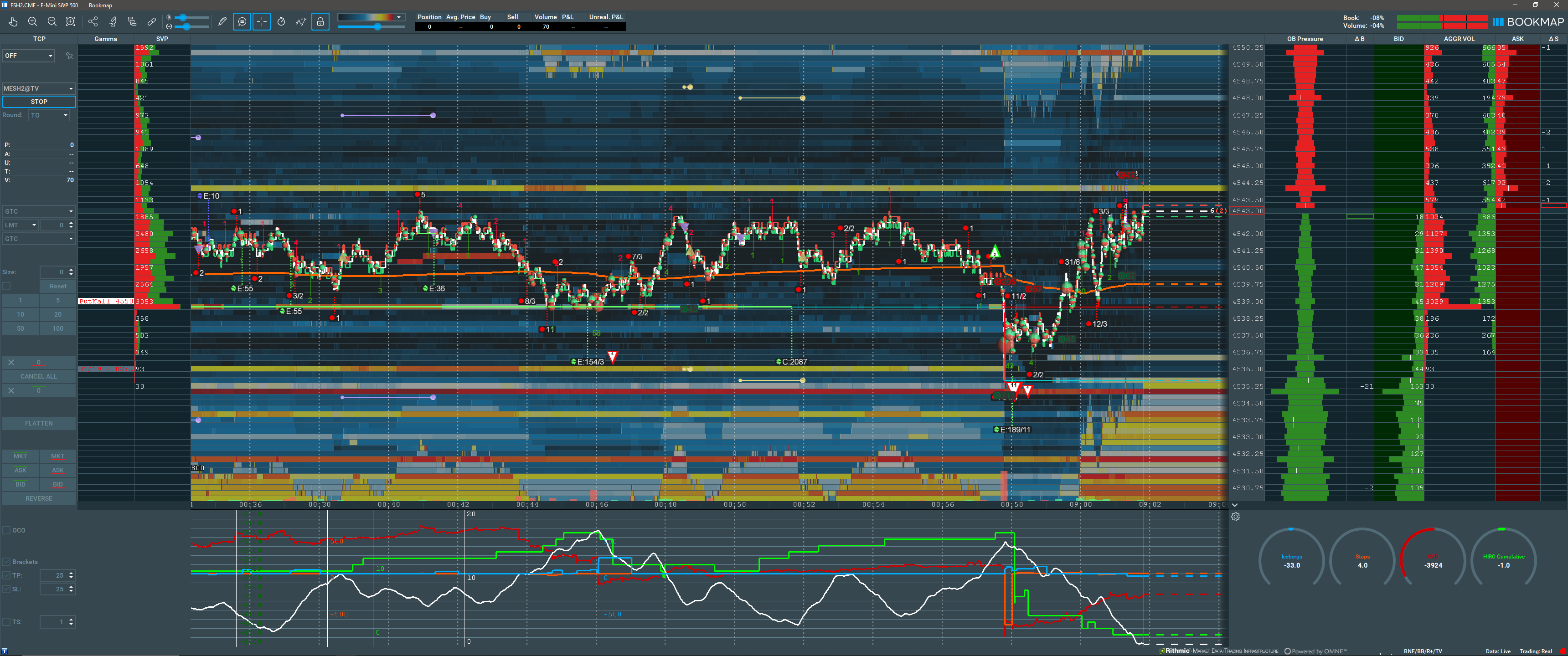Click the pin icon beside OFF dropdown

click(69, 56)
